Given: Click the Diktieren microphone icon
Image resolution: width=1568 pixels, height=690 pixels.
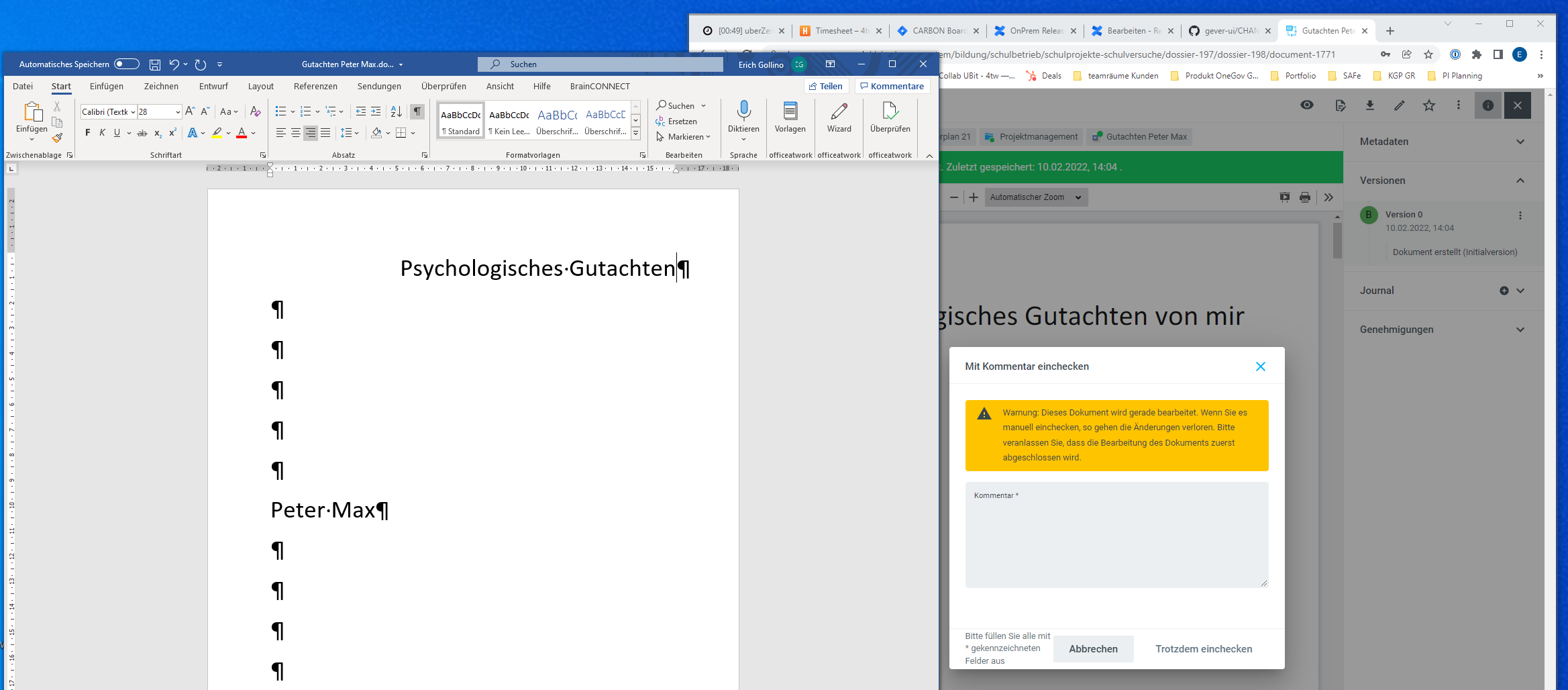Looking at the screenshot, I should click(743, 111).
